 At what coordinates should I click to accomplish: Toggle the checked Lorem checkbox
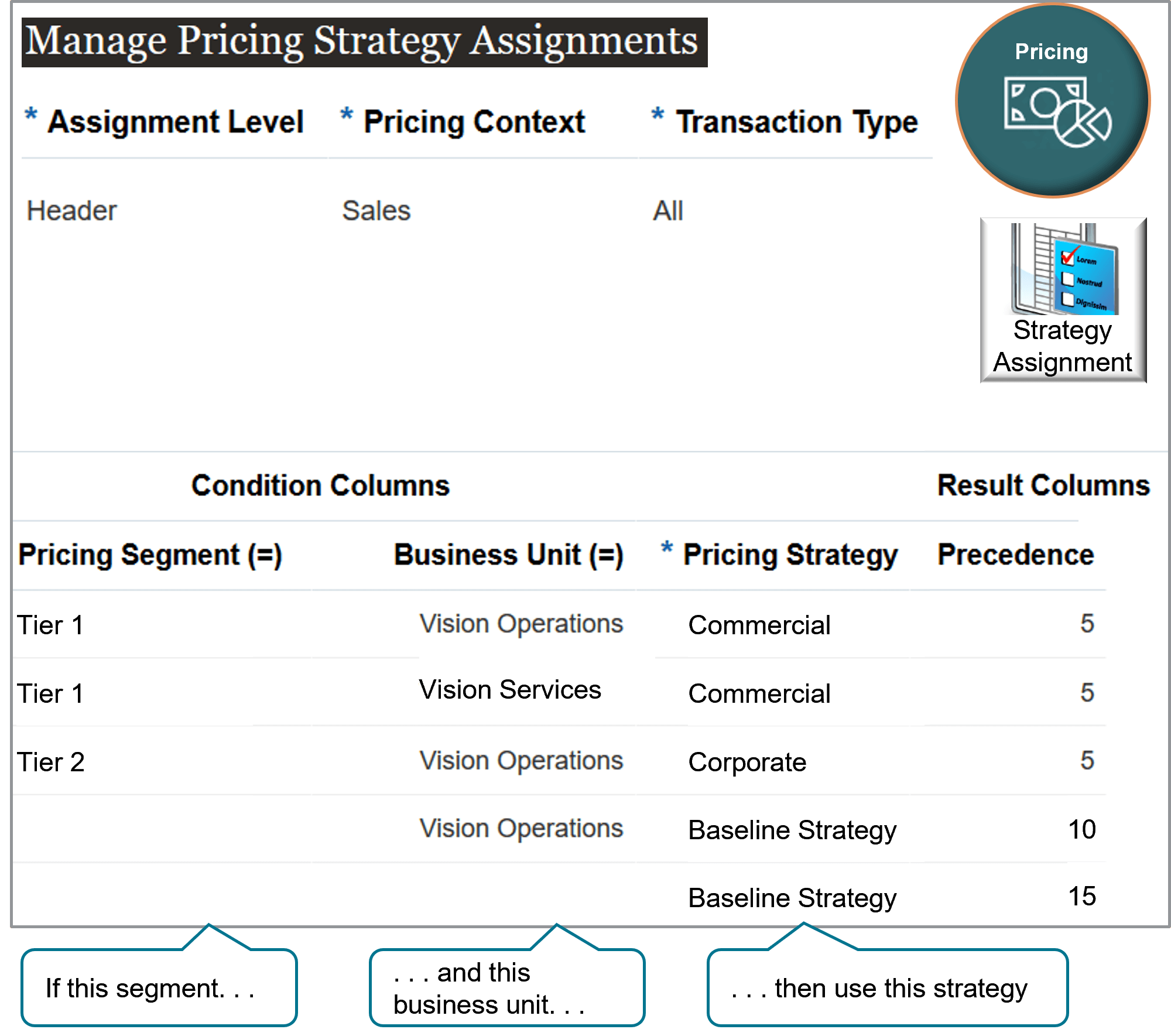coord(1068,259)
